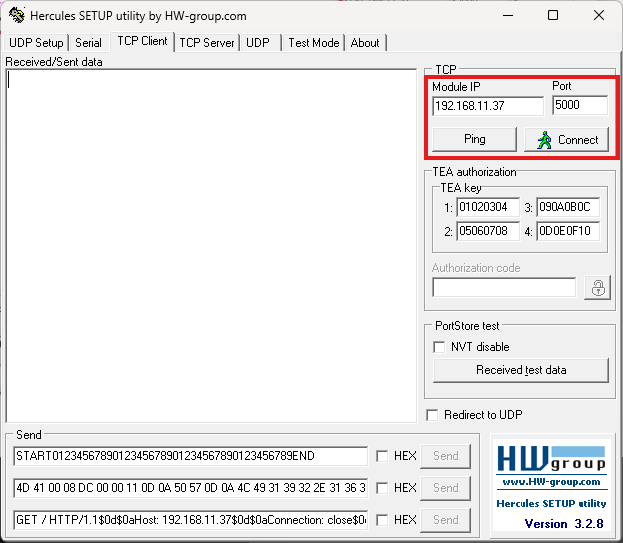This screenshot has width=623, height=543.
Task: Click the Port number field
Action: 579,105
